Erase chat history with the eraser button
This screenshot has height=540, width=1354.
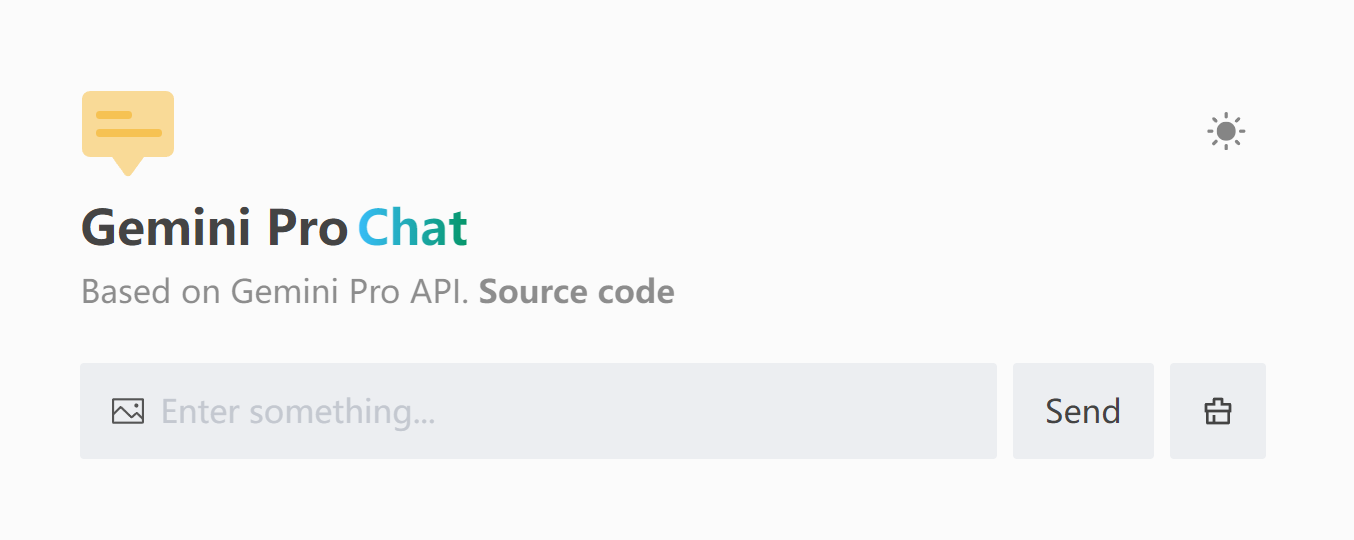(x=1217, y=411)
